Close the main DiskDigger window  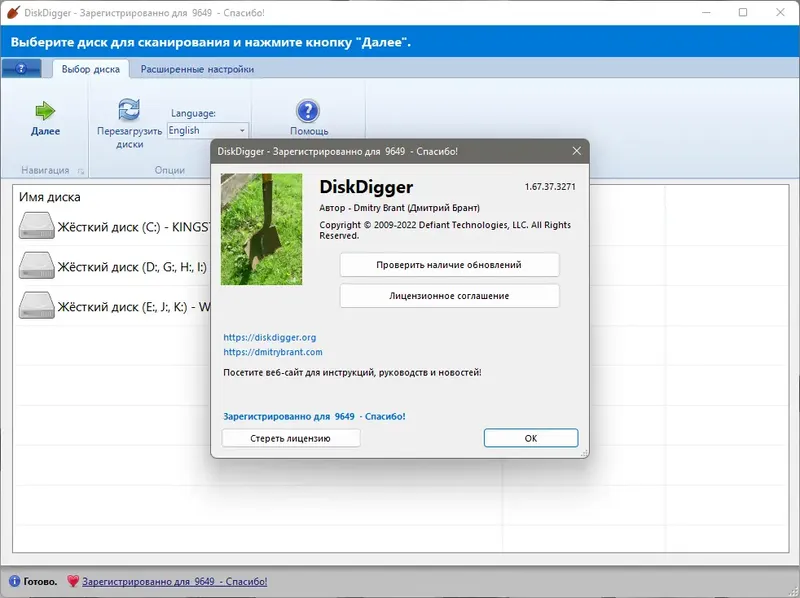780,12
